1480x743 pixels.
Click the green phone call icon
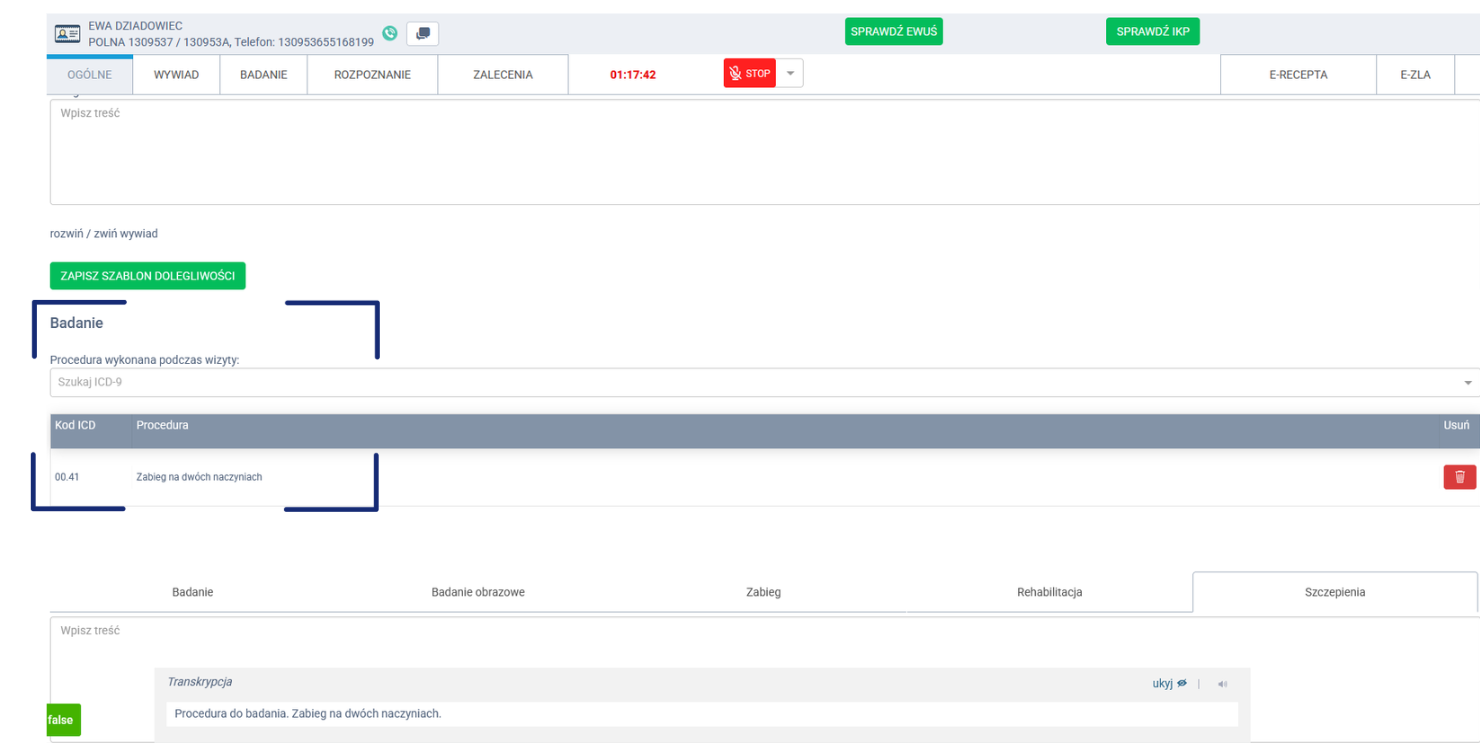tap(390, 33)
